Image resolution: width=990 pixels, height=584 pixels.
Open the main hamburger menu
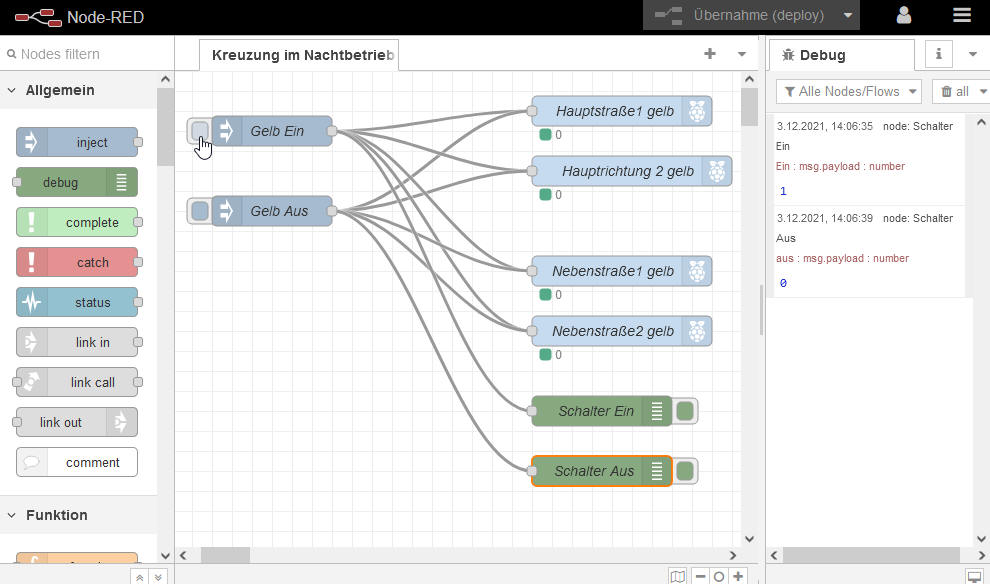962,15
